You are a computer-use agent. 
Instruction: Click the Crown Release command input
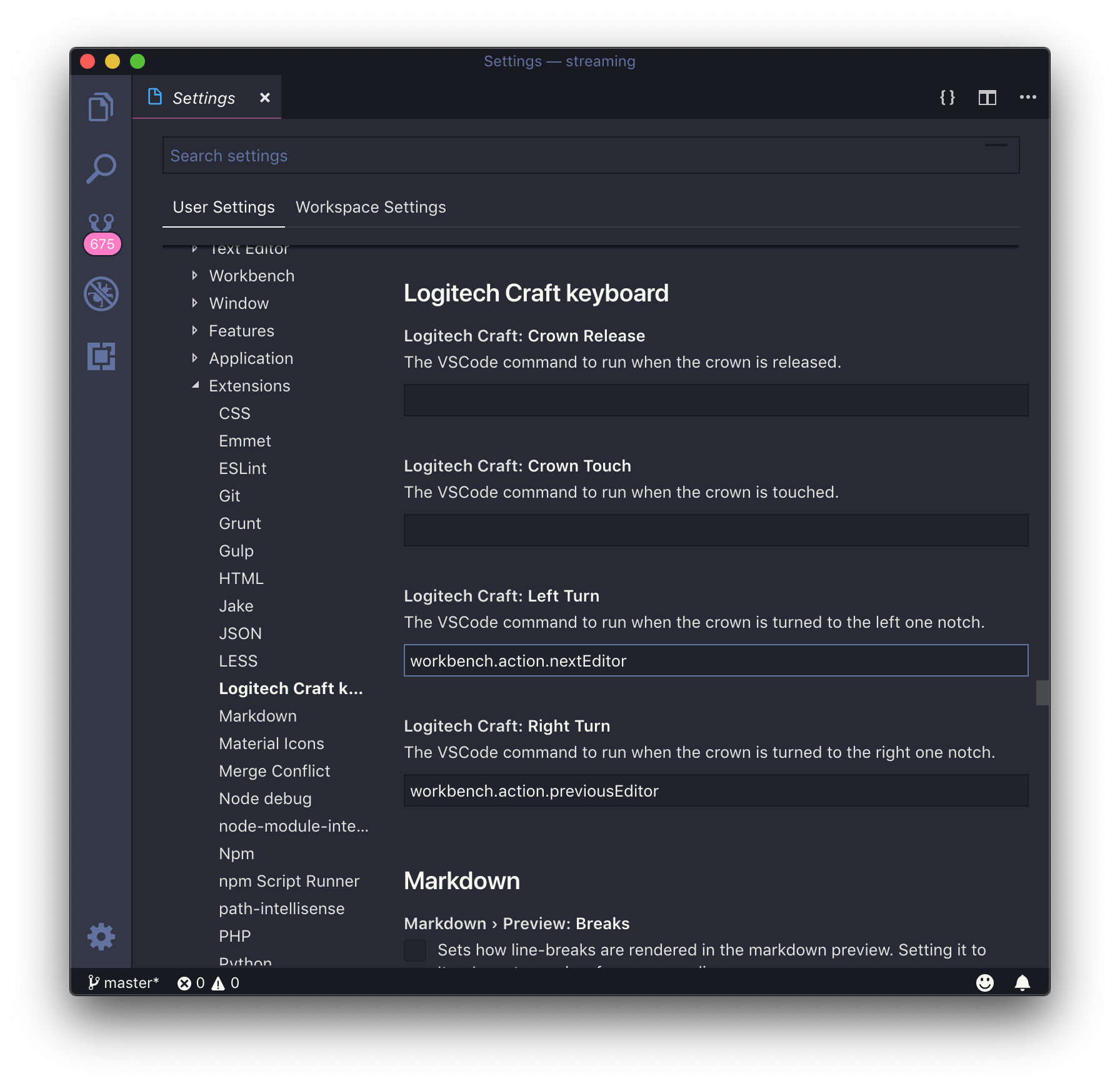tap(716, 400)
